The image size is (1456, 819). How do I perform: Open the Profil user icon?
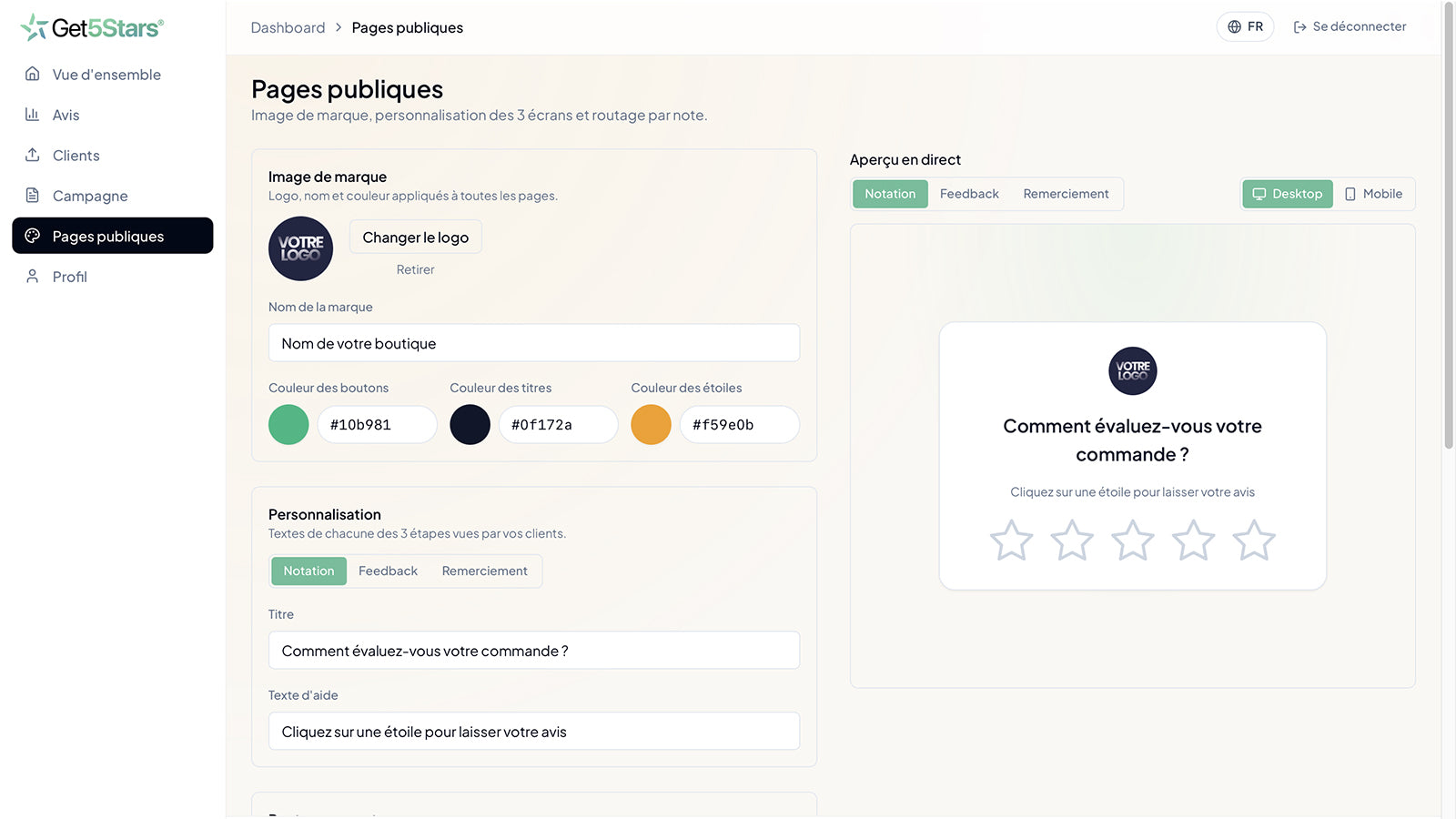tap(32, 276)
